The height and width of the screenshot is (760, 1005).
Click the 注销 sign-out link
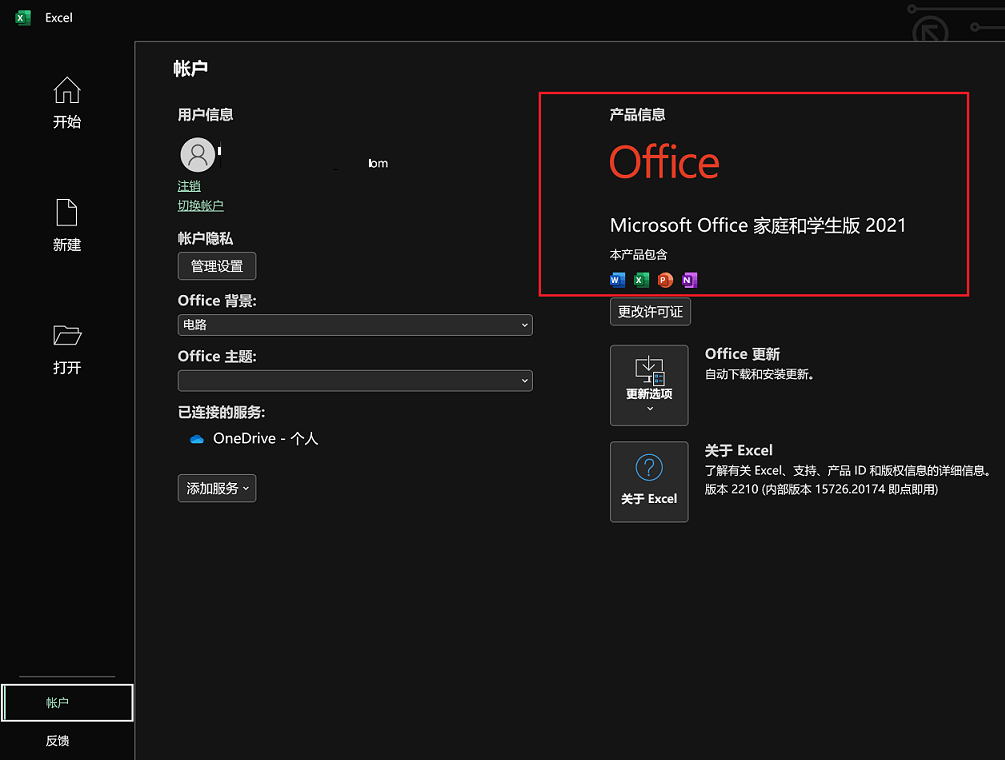(189, 186)
